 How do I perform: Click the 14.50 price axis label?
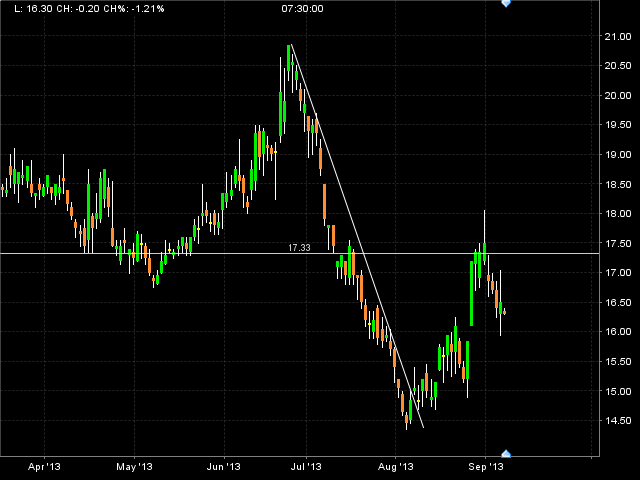coord(618,420)
